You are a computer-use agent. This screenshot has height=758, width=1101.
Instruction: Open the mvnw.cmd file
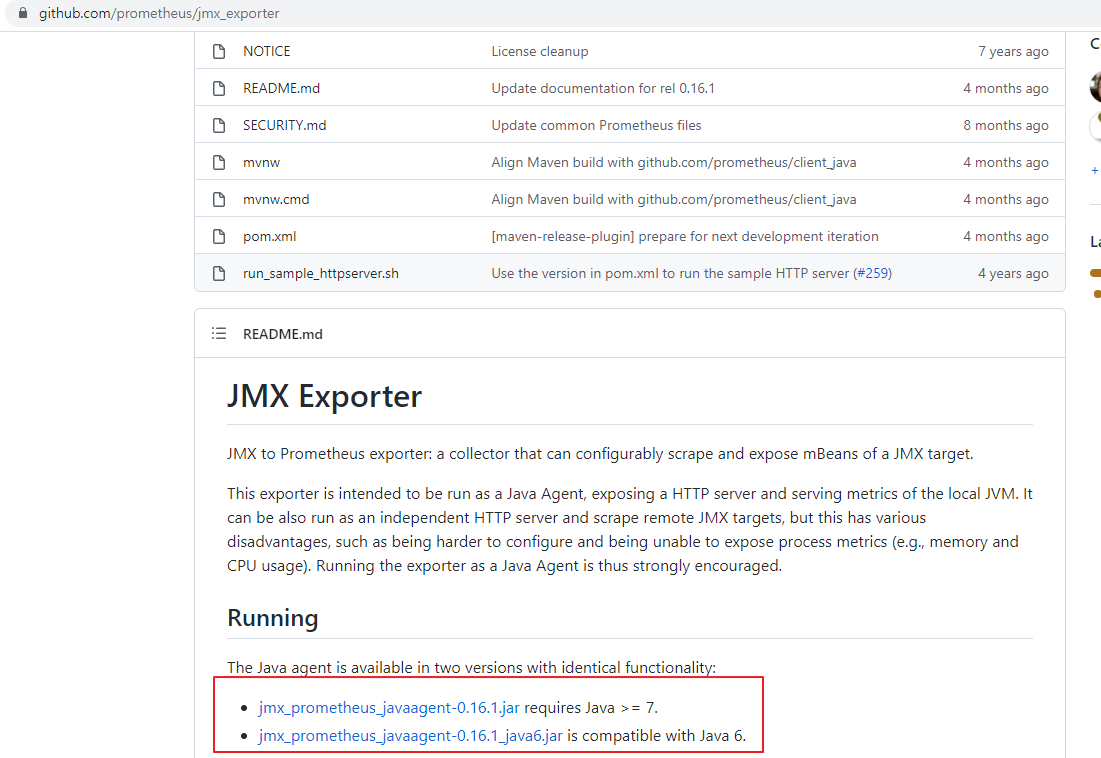tap(276, 200)
